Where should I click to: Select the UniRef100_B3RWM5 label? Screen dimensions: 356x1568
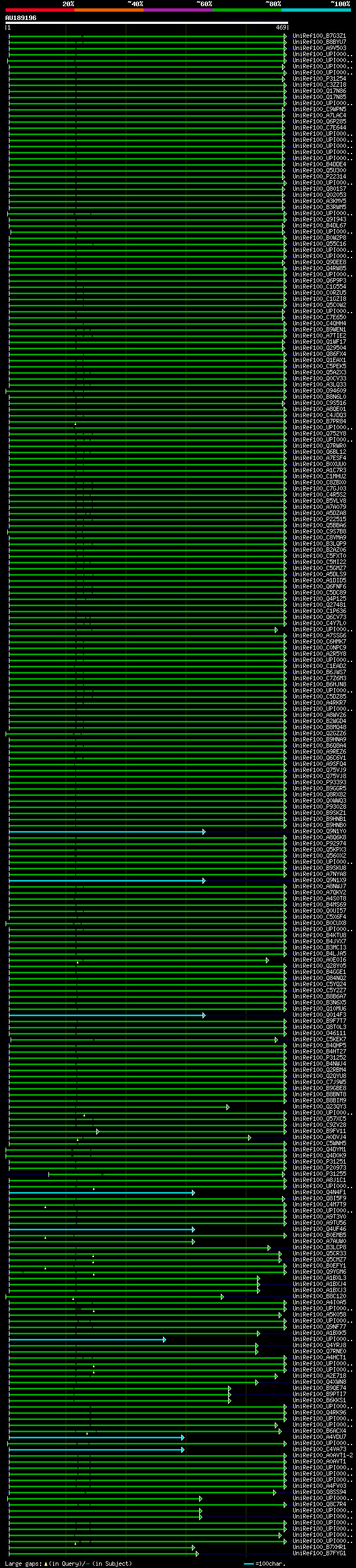(x=319, y=207)
